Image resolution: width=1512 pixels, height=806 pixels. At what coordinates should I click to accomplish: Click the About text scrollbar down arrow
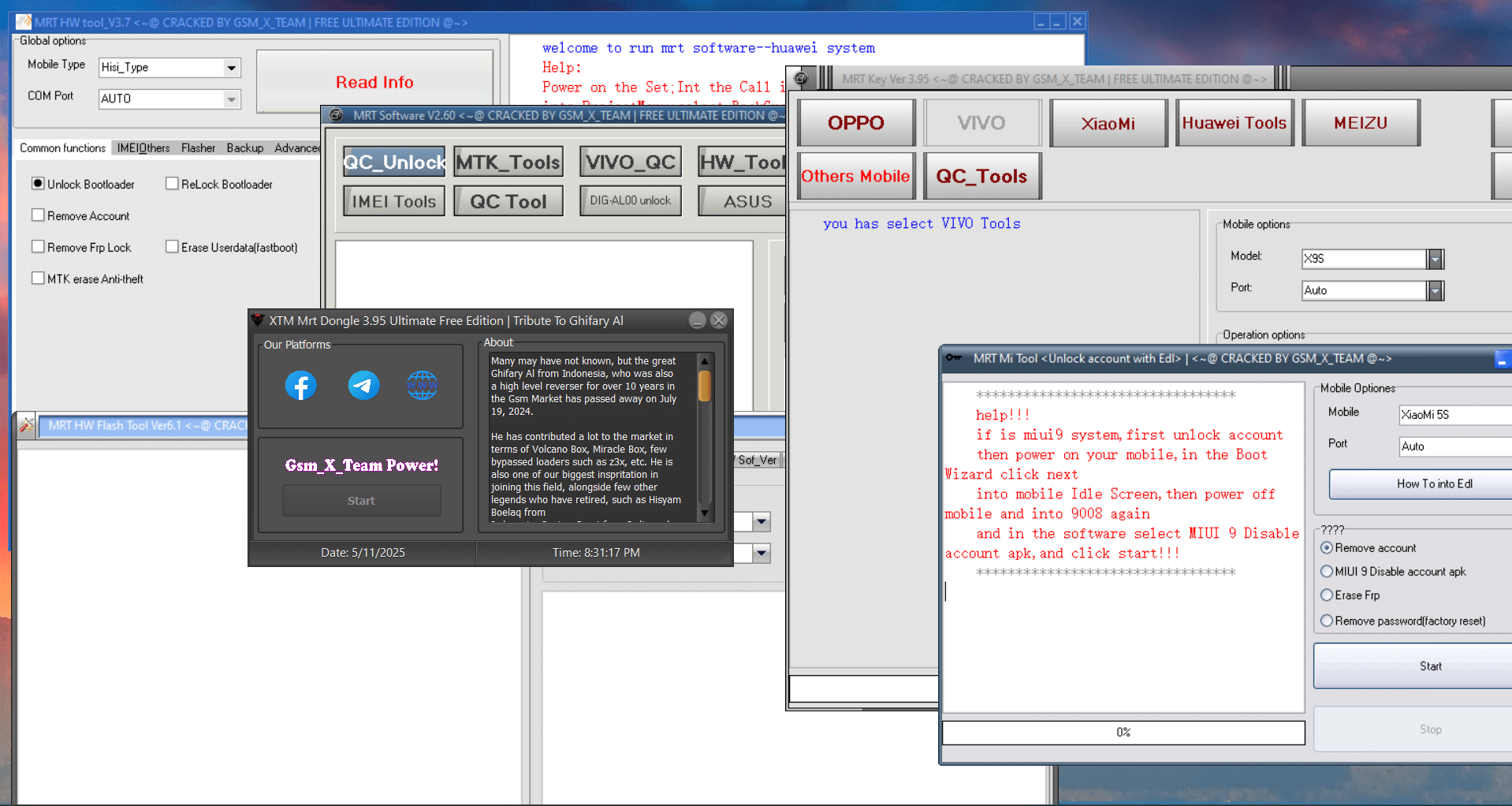tap(705, 513)
